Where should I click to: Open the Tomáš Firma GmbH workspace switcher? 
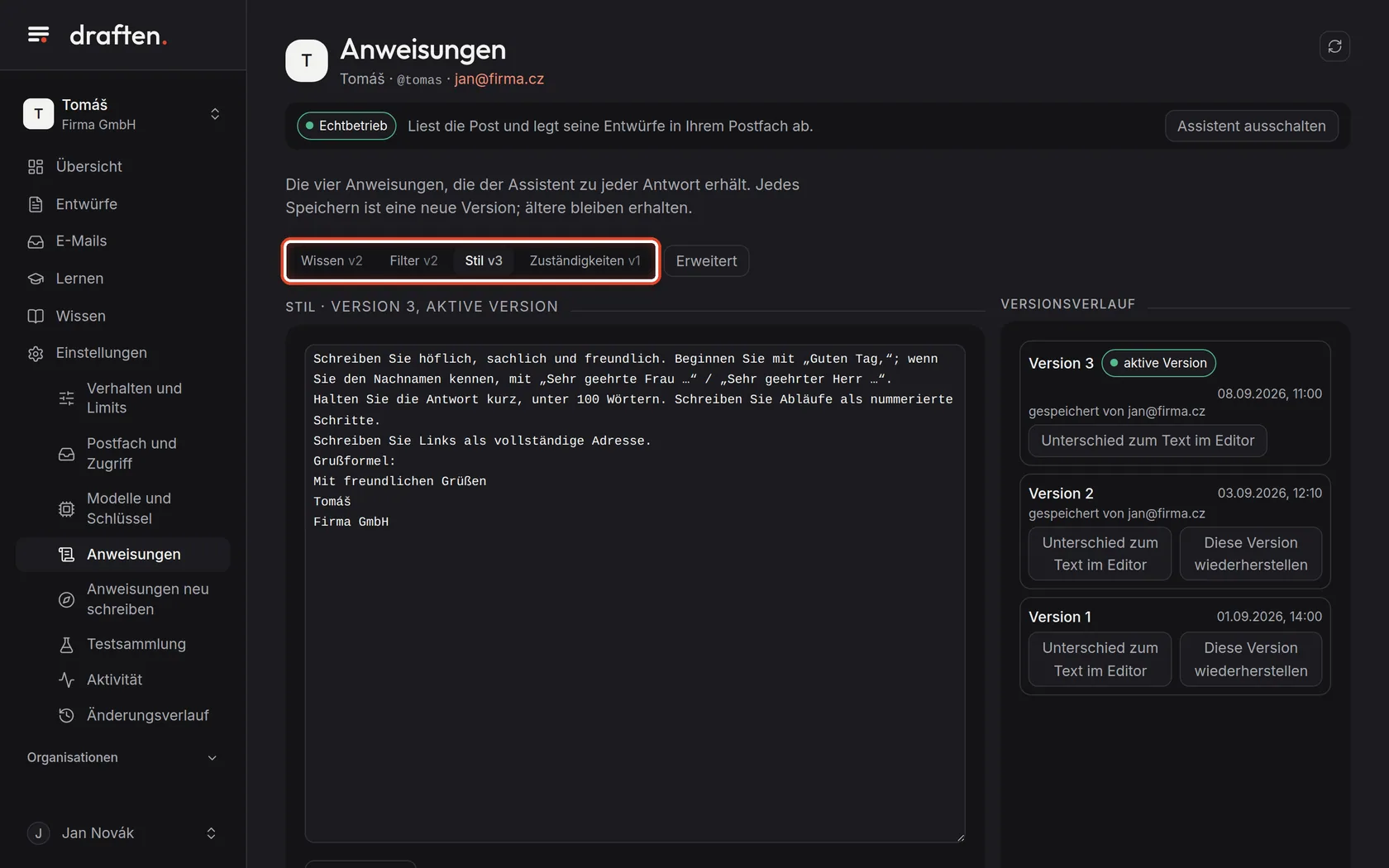(x=122, y=114)
